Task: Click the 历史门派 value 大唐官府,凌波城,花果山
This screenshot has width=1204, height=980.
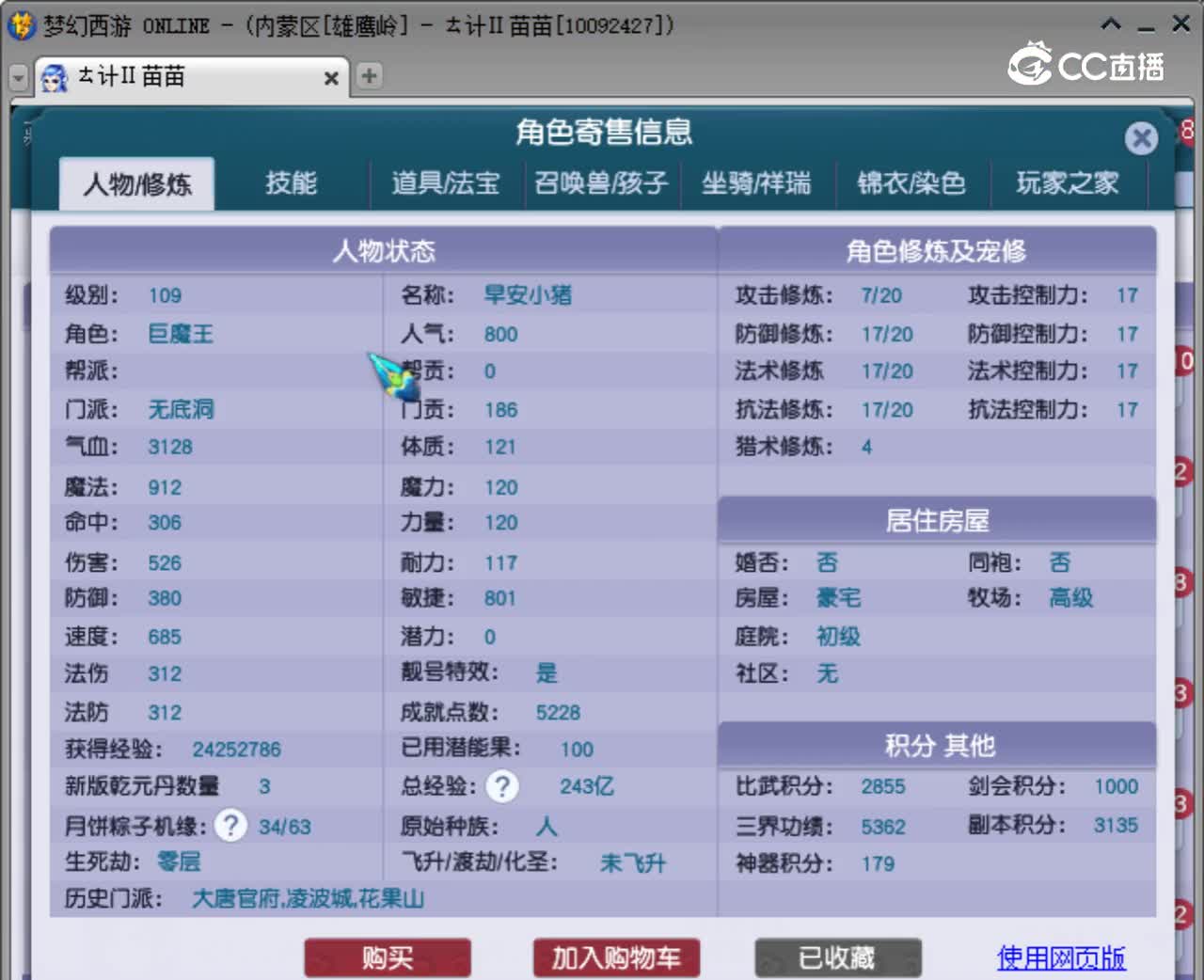Action: coord(308,899)
